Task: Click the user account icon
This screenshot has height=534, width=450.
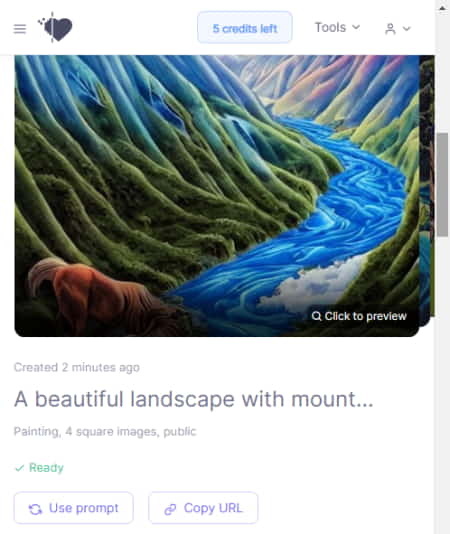Action: click(x=390, y=29)
